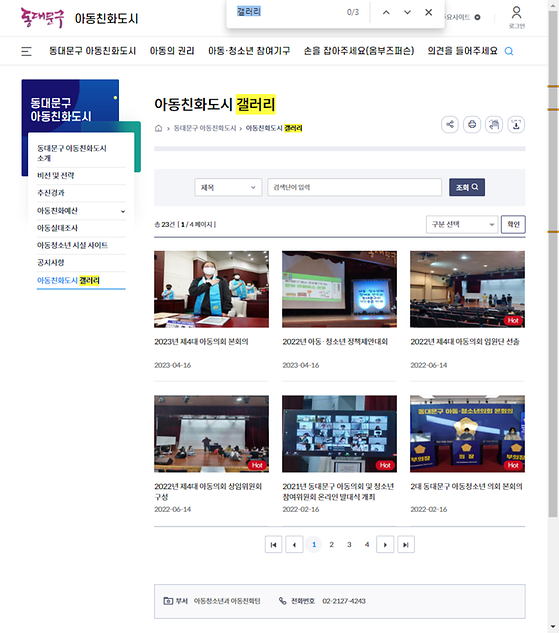Open title link 2022년 제4대 아동의회 임원단 선출
This screenshot has height=633, width=559.
coord(465,342)
